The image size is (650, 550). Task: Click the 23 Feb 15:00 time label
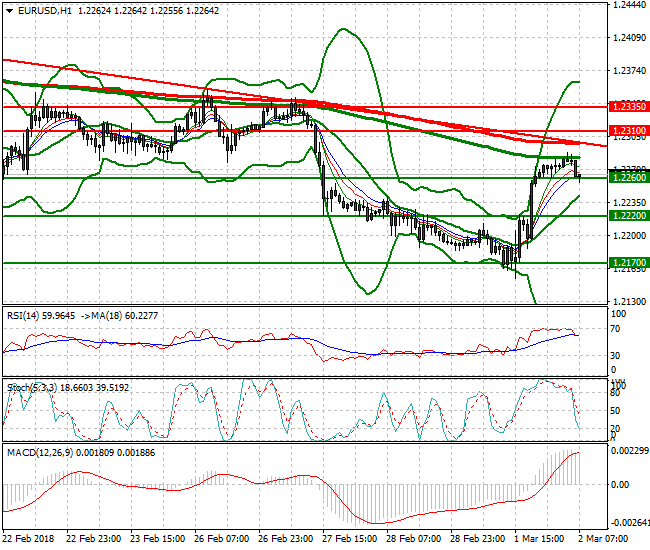pyautogui.click(x=158, y=539)
